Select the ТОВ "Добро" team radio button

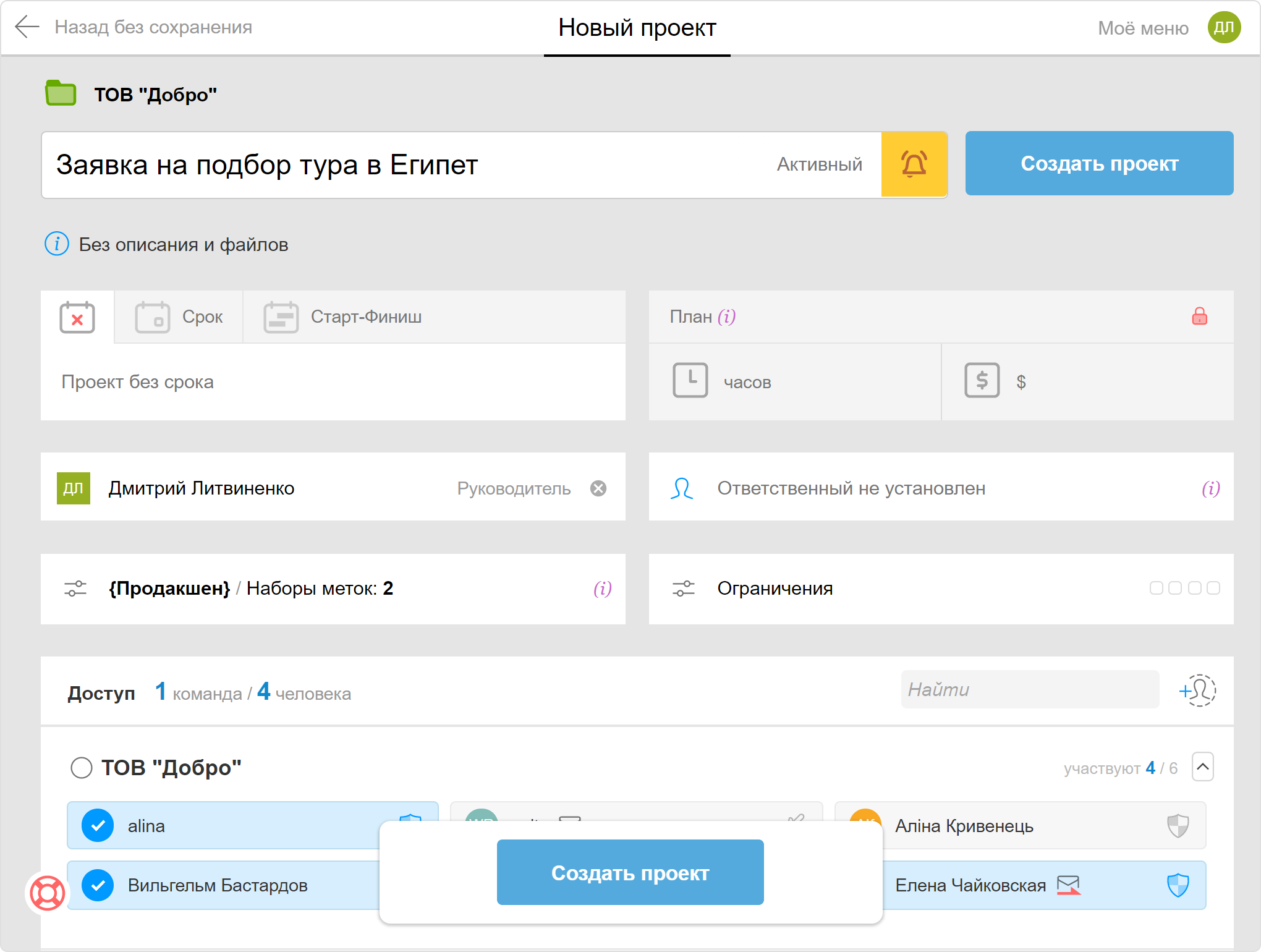tap(81, 768)
